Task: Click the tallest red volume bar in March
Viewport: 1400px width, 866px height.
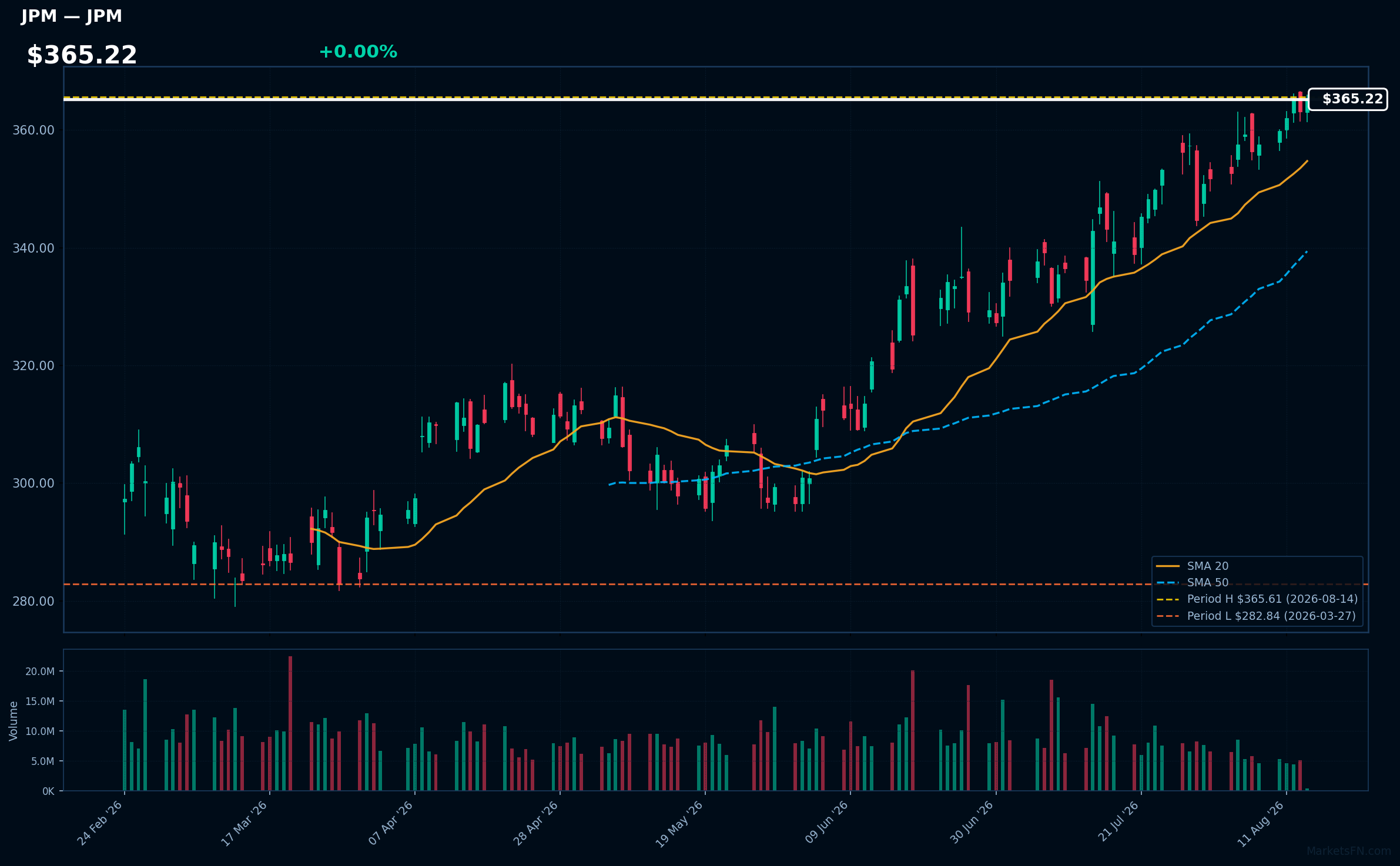Action: coord(290,724)
